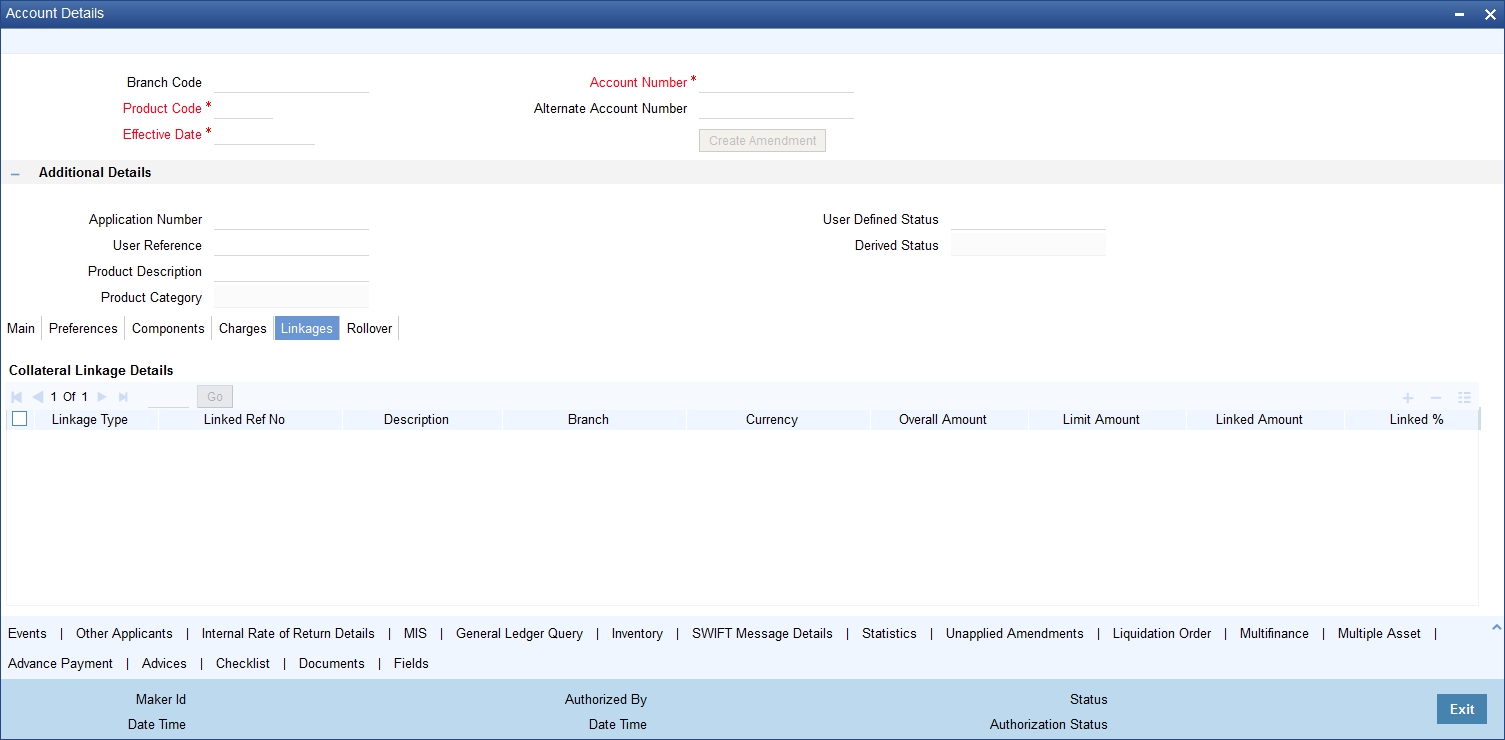Viewport: 1505px width, 740px height.
Task: Open General Ledger Query
Action: pyautogui.click(x=519, y=633)
